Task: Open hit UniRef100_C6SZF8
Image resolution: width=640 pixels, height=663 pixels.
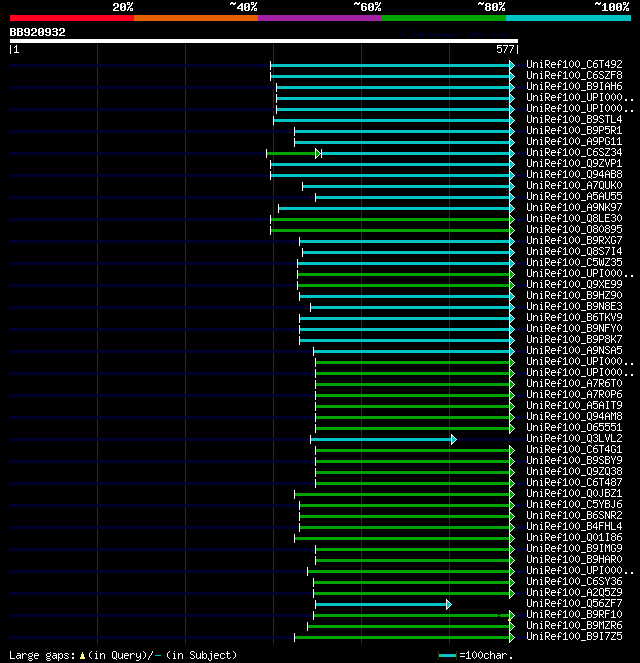Action: click(574, 75)
